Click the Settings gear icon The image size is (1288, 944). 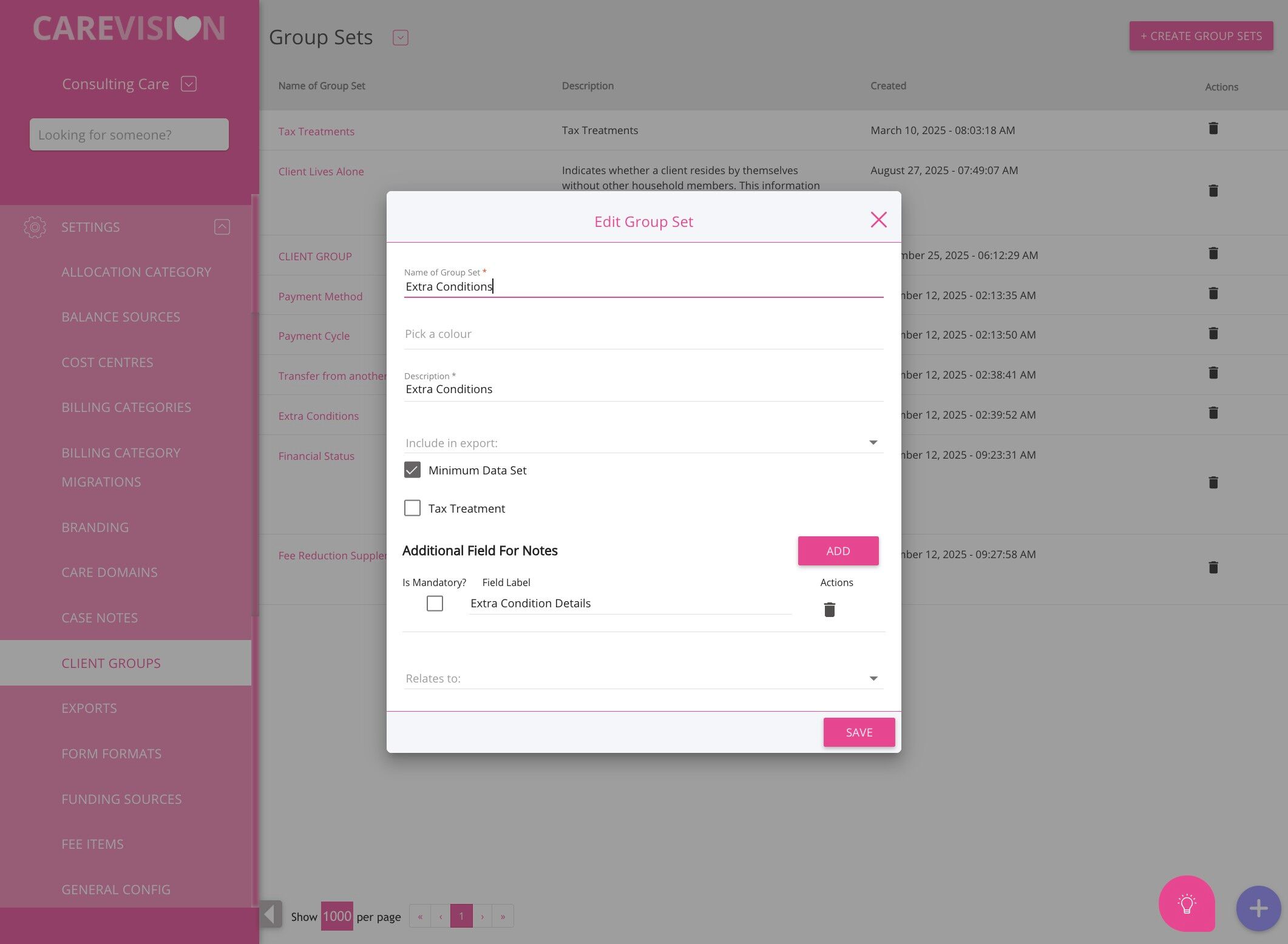[x=35, y=227]
